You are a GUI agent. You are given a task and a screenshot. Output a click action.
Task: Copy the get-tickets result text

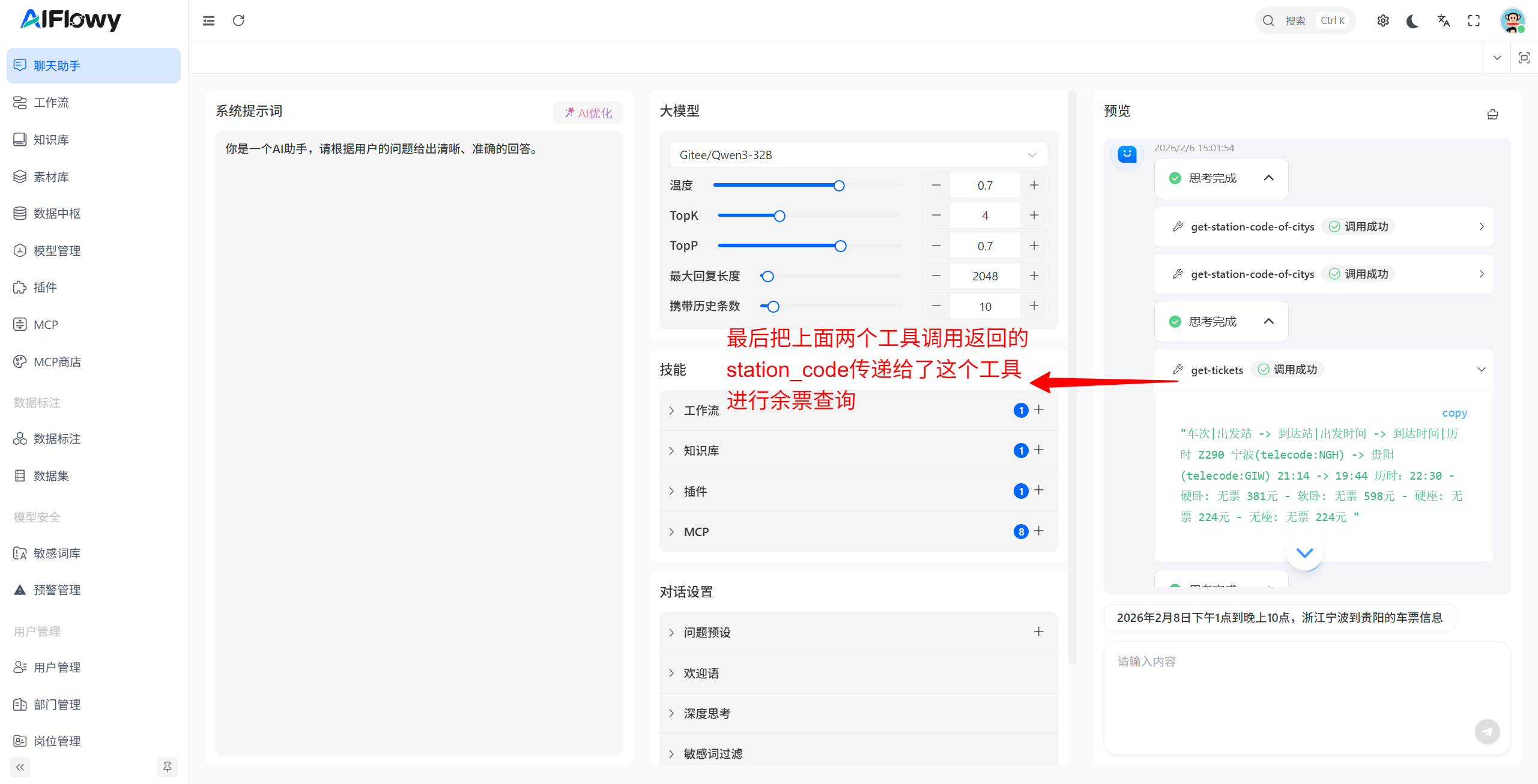[1454, 413]
